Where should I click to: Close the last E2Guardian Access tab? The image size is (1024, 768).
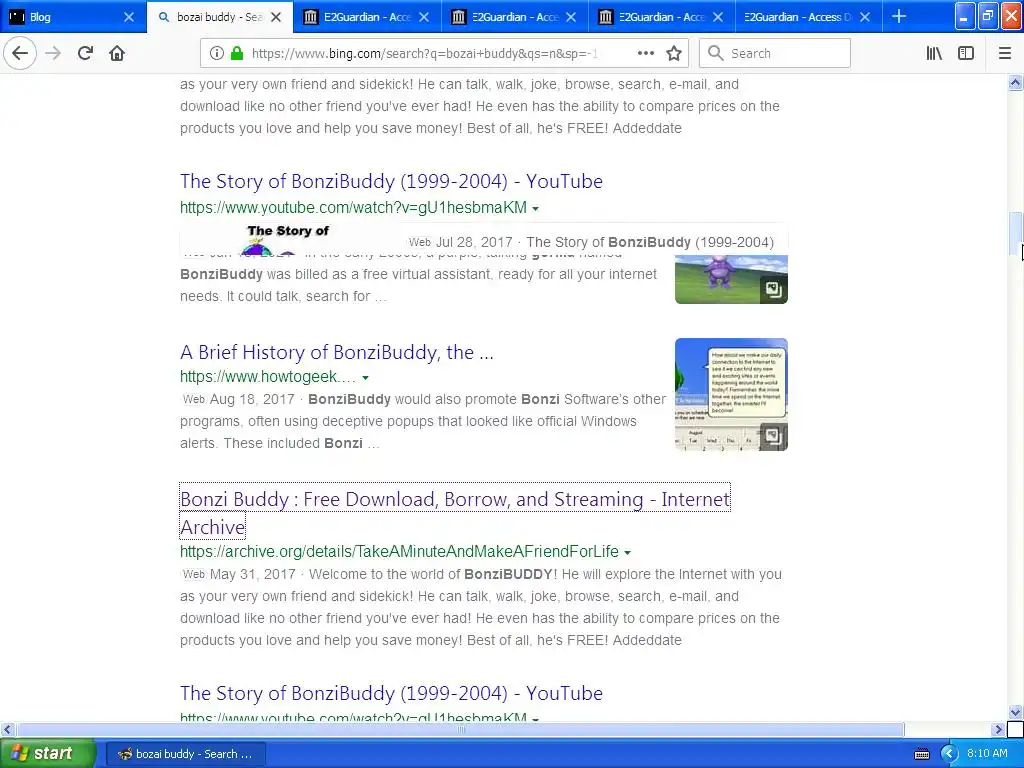[x=865, y=17]
